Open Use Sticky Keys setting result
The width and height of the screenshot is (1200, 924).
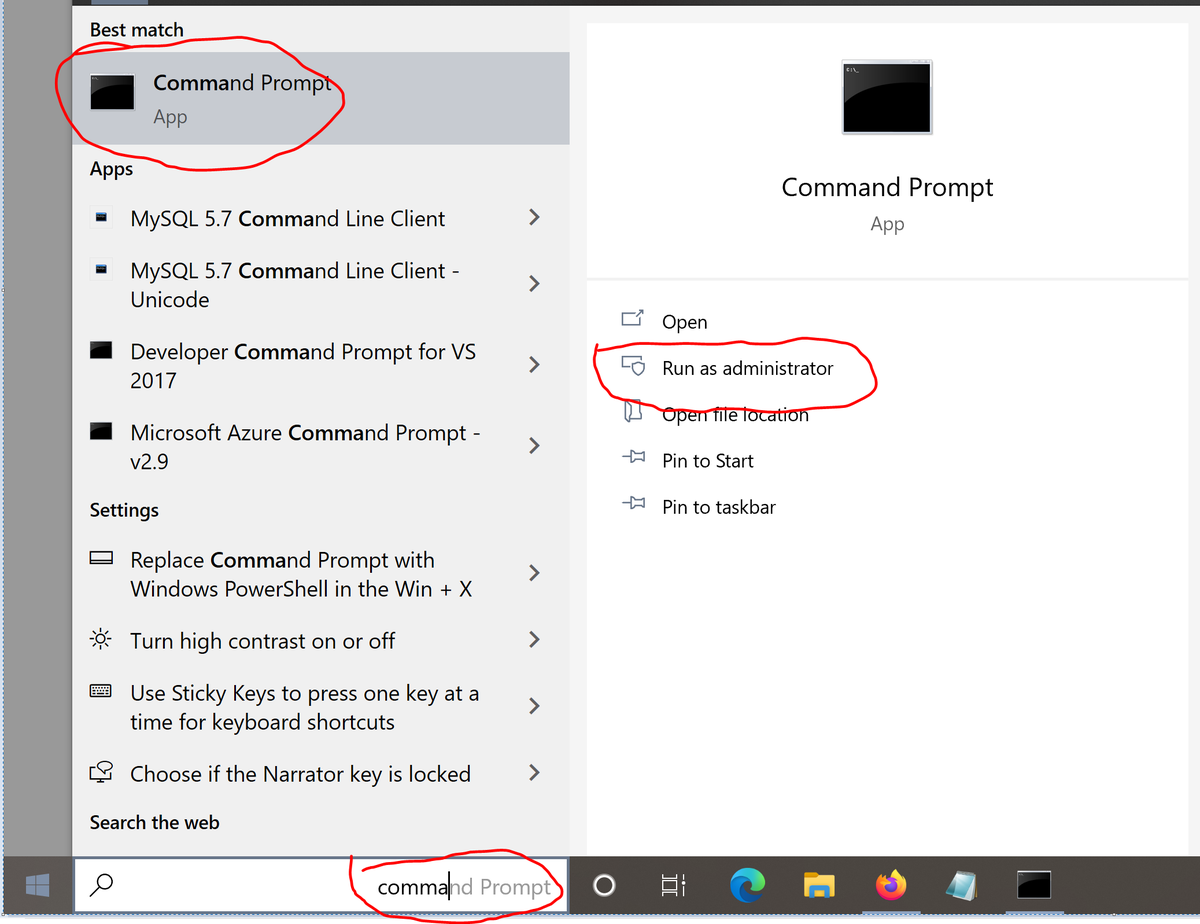305,707
